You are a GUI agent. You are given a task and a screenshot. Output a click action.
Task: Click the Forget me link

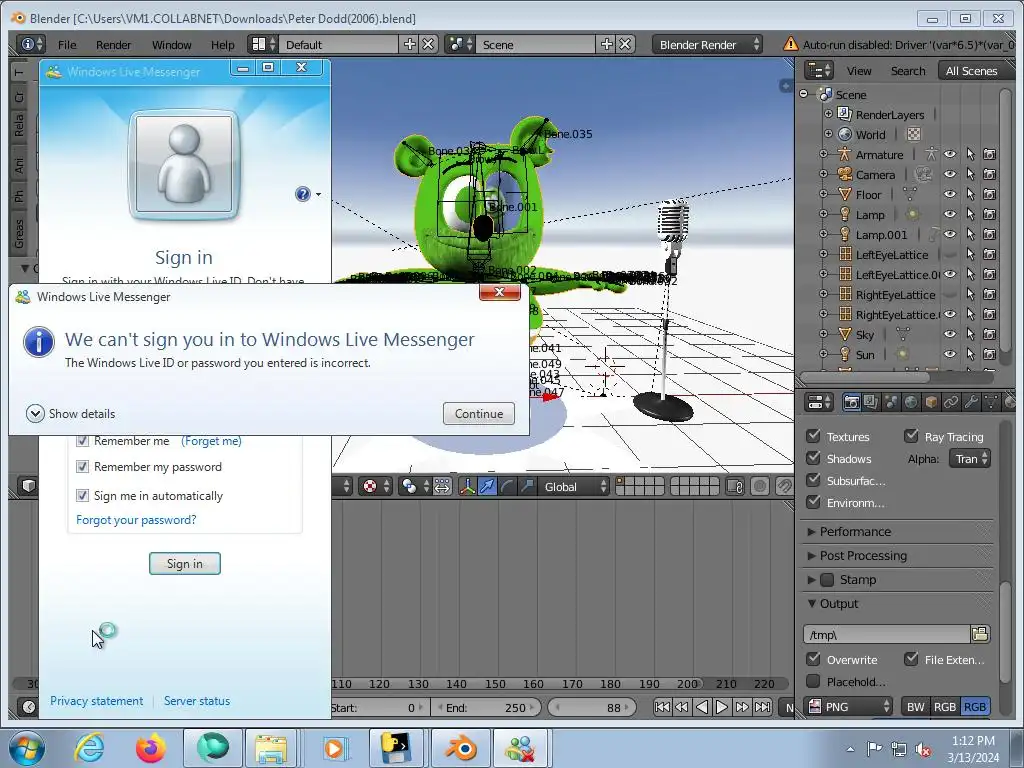pyautogui.click(x=211, y=441)
